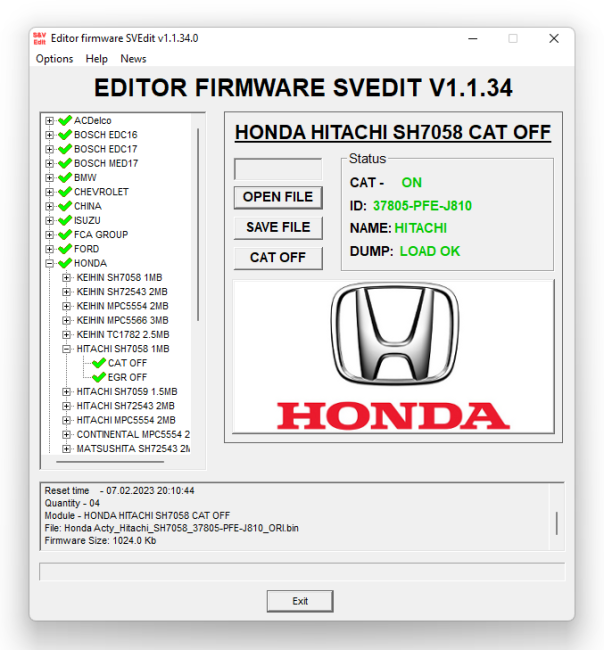
Task: Select KEIHIN MPC5554 2MB in the tree
Action: (122, 306)
